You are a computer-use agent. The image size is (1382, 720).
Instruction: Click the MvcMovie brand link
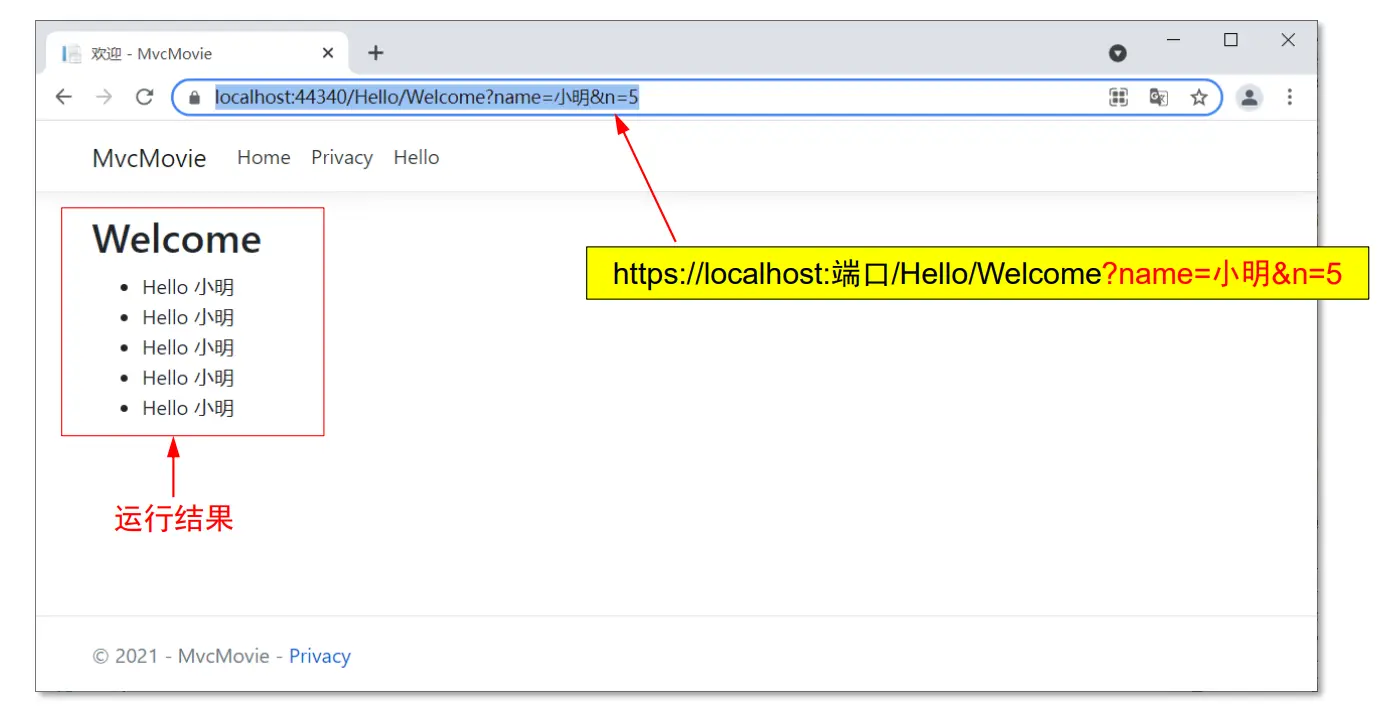(x=149, y=158)
